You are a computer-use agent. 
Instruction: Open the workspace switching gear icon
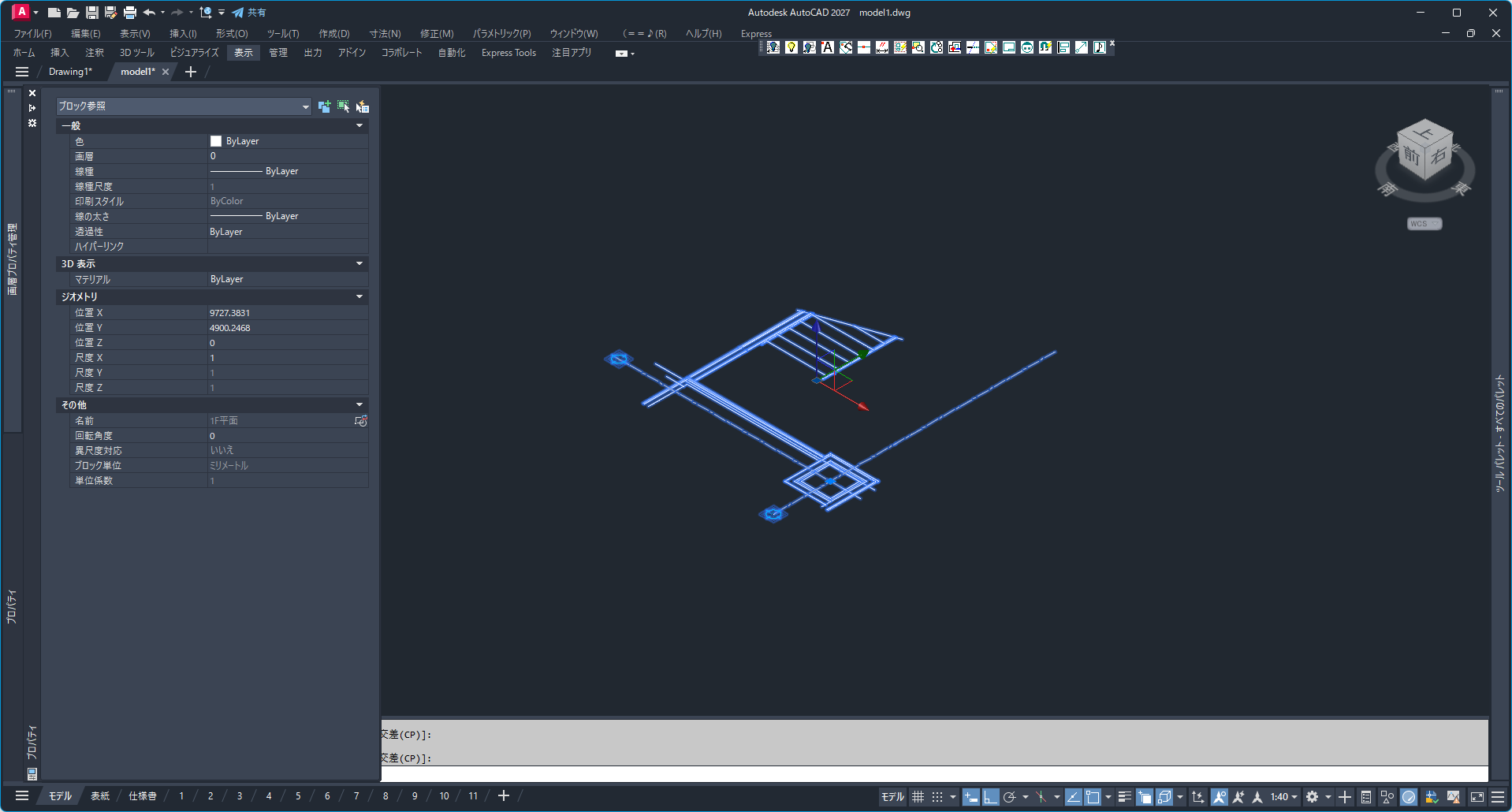(1312, 797)
